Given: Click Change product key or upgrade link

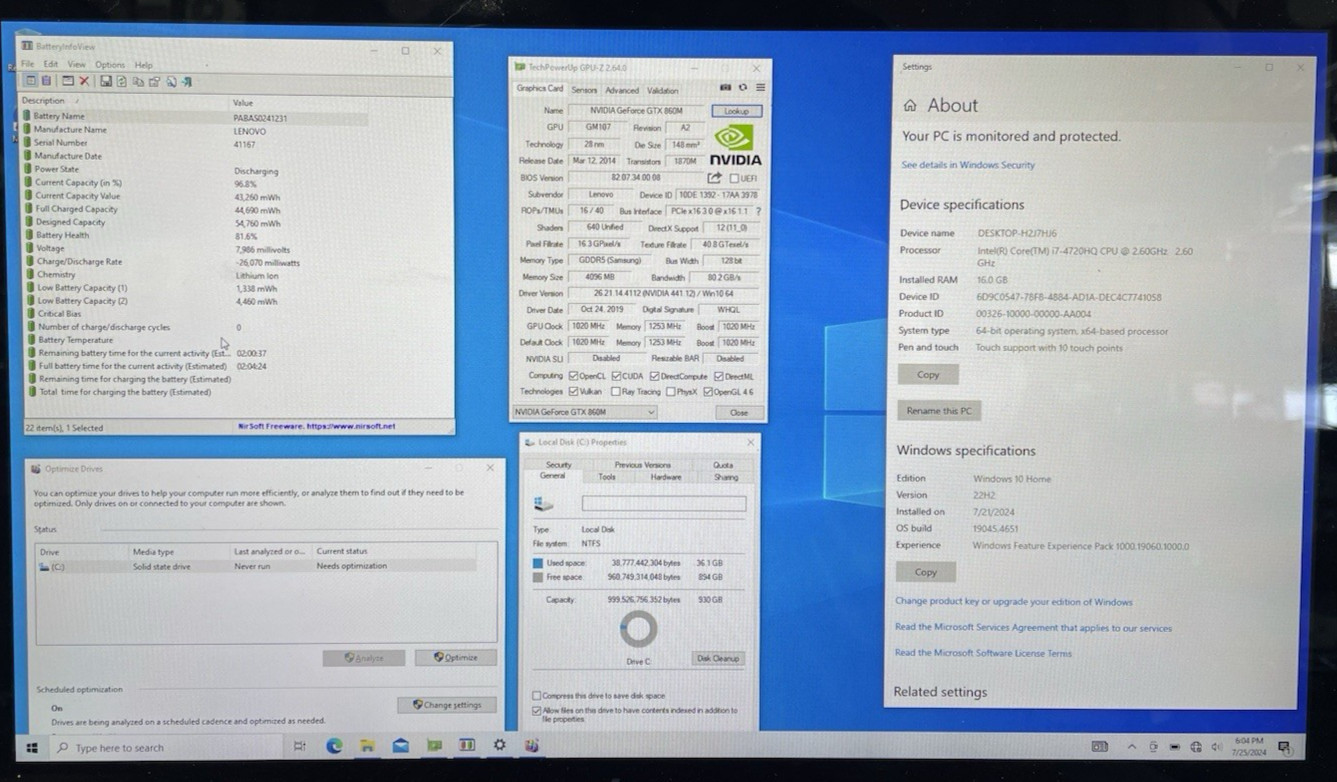Looking at the screenshot, I should [1014, 602].
